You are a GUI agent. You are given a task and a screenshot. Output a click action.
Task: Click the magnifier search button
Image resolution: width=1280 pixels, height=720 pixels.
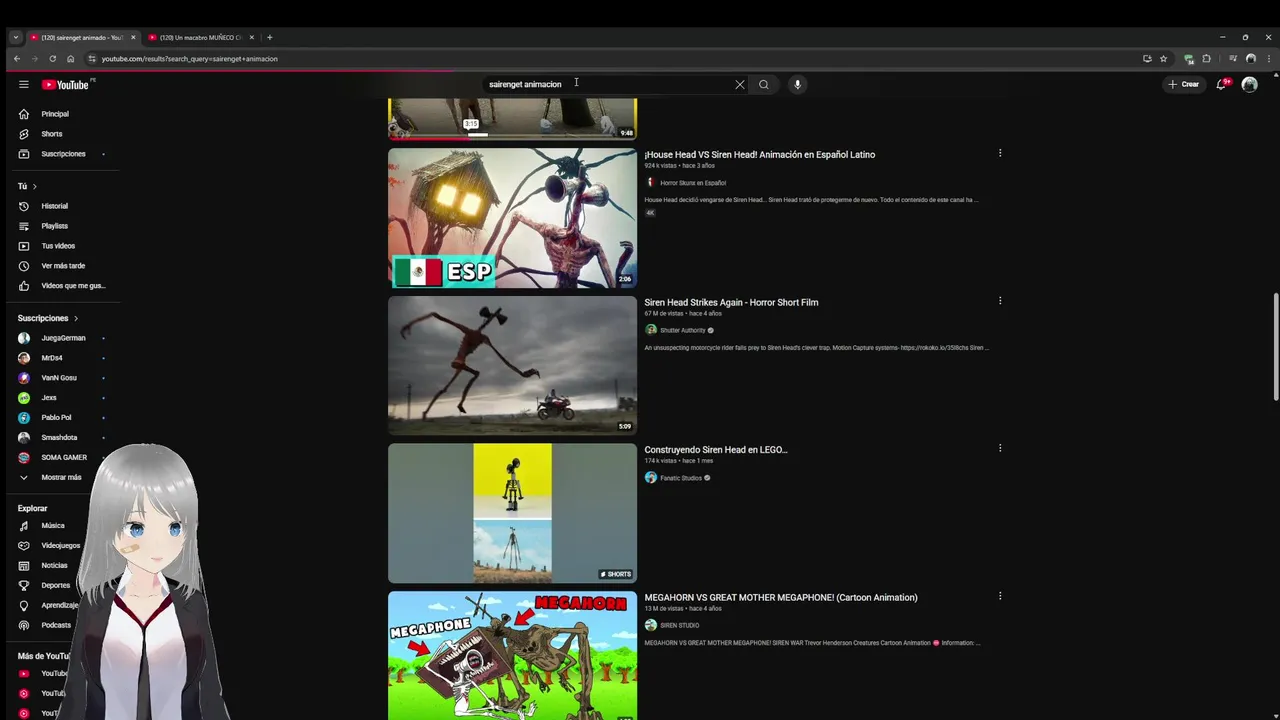(764, 85)
